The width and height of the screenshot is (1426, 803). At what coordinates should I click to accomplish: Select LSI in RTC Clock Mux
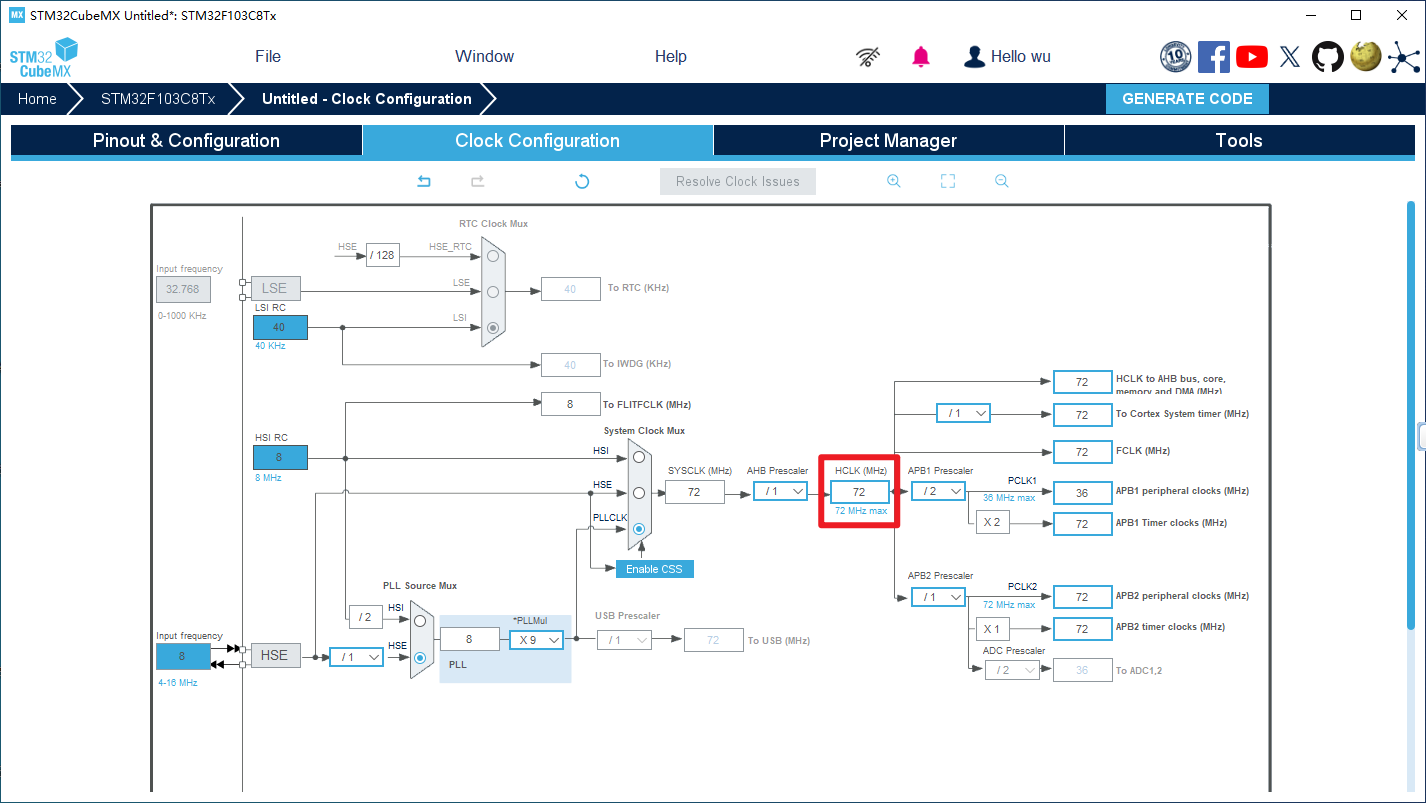tap(493, 327)
